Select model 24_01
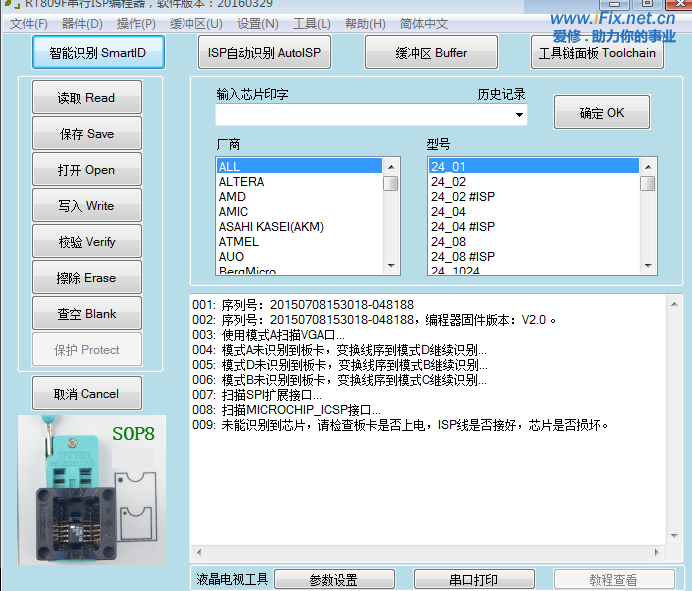Image resolution: width=692 pixels, height=591 pixels. click(534, 166)
